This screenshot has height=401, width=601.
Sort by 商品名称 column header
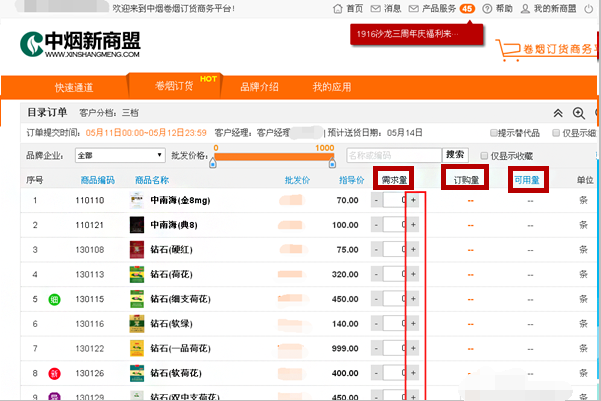click(x=152, y=180)
